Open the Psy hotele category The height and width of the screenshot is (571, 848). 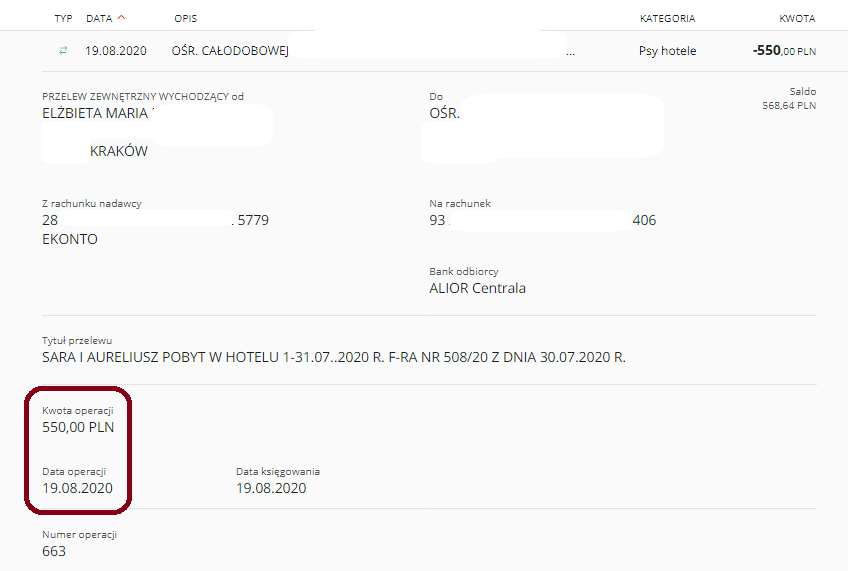point(667,51)
